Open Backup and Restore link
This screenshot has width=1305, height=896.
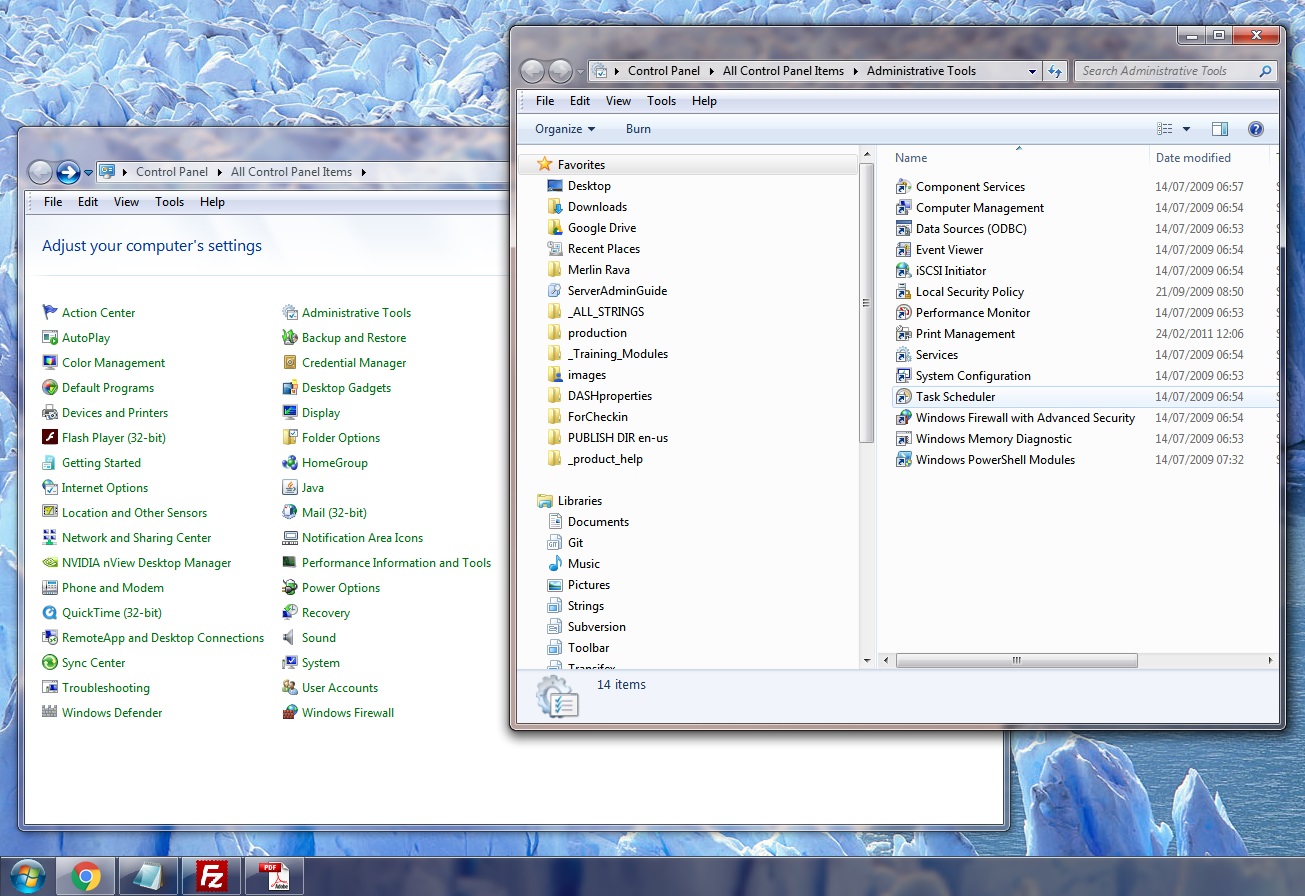[x=354, y=338]
